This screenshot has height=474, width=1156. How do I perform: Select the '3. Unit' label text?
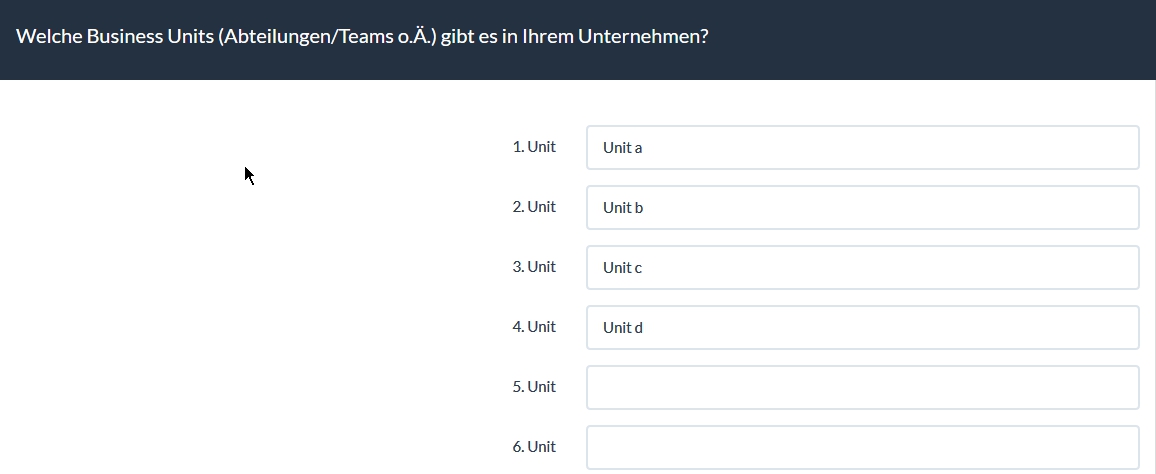click(x=534, y=267)
